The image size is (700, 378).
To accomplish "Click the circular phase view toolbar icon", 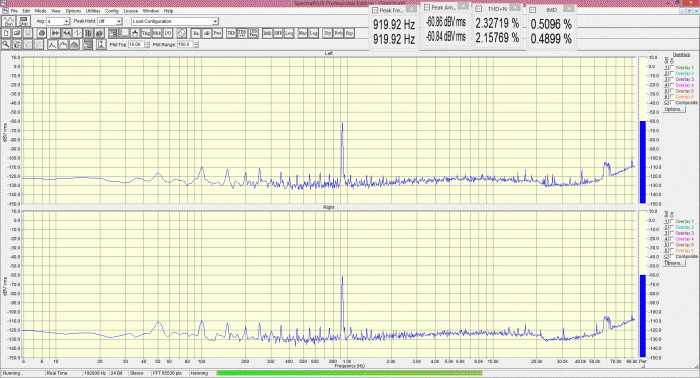I will pyautogui.click(x=181, y=33).
